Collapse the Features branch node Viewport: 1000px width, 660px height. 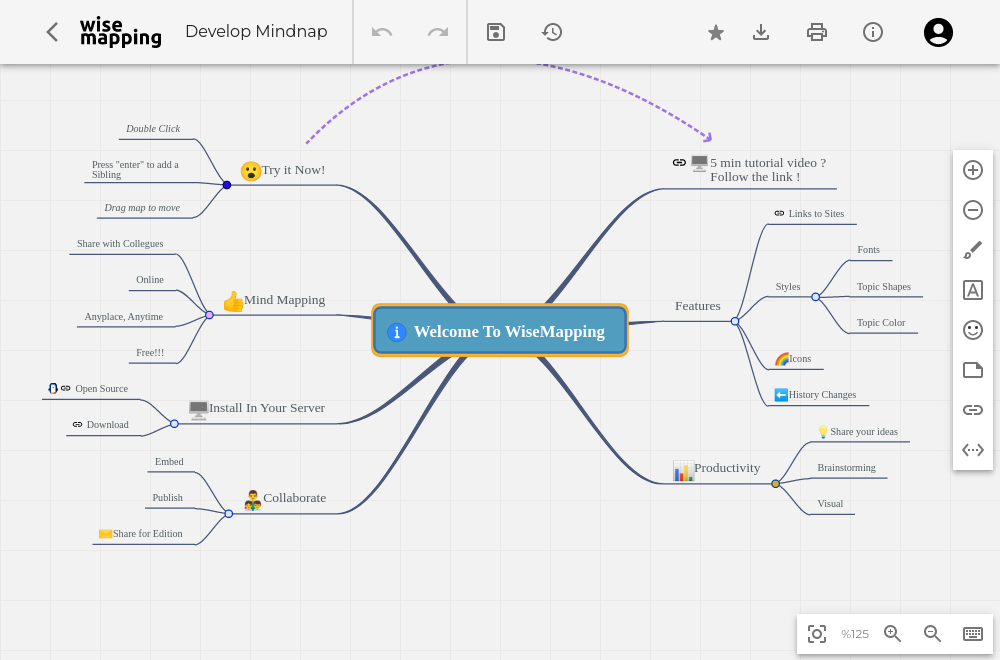pos(735,321)
